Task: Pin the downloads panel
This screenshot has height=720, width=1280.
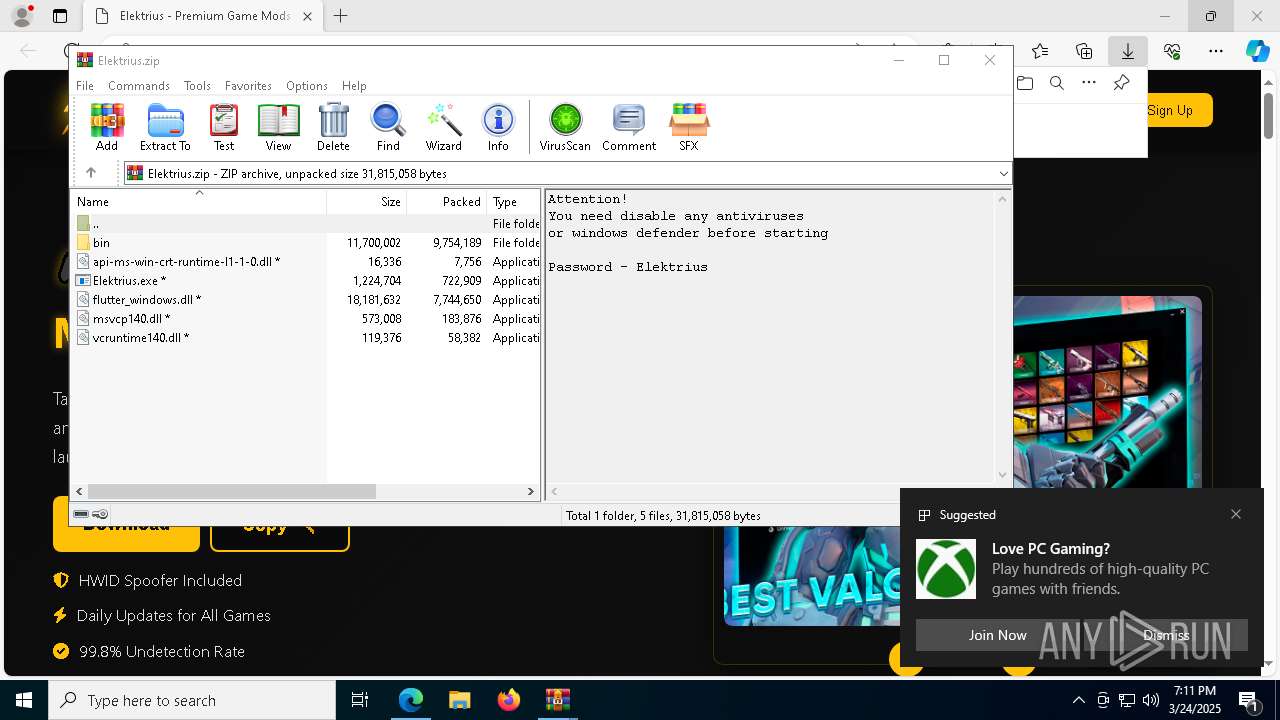Action: pos(1121,83)
